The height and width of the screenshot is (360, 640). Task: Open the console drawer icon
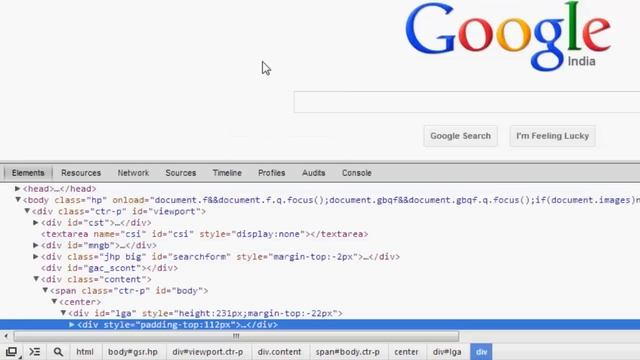click(x=35, y=352)
